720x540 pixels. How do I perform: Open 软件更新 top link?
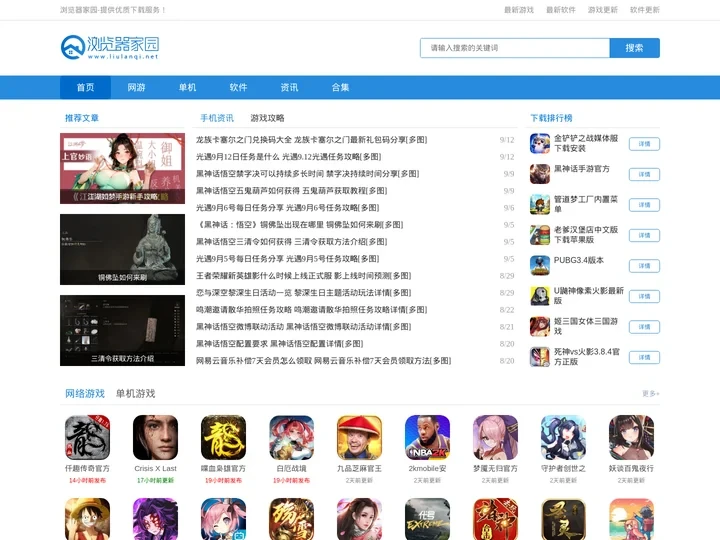645,10
